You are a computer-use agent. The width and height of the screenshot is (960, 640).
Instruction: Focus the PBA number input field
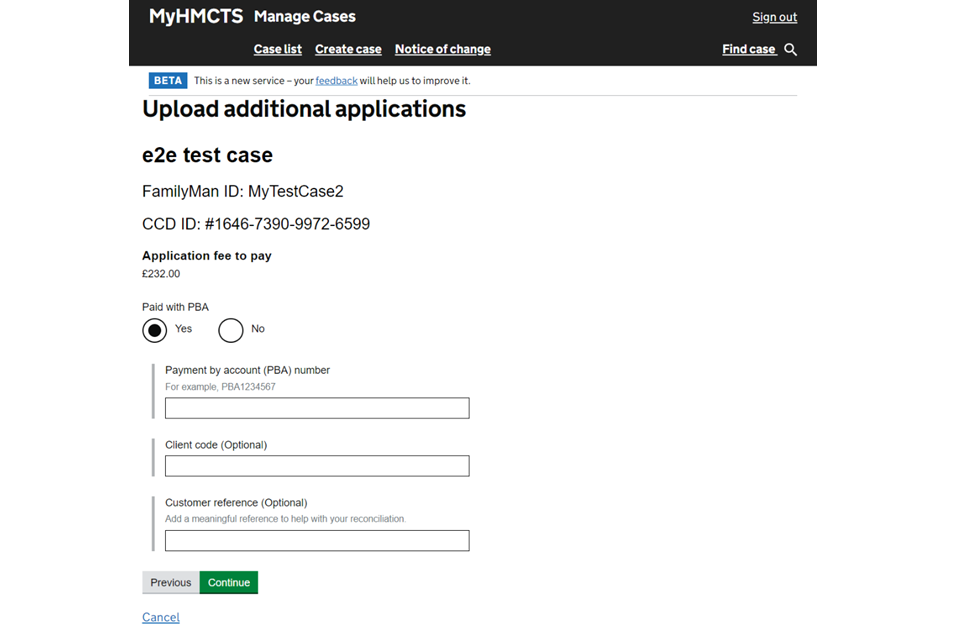click(x=317, y=408)
